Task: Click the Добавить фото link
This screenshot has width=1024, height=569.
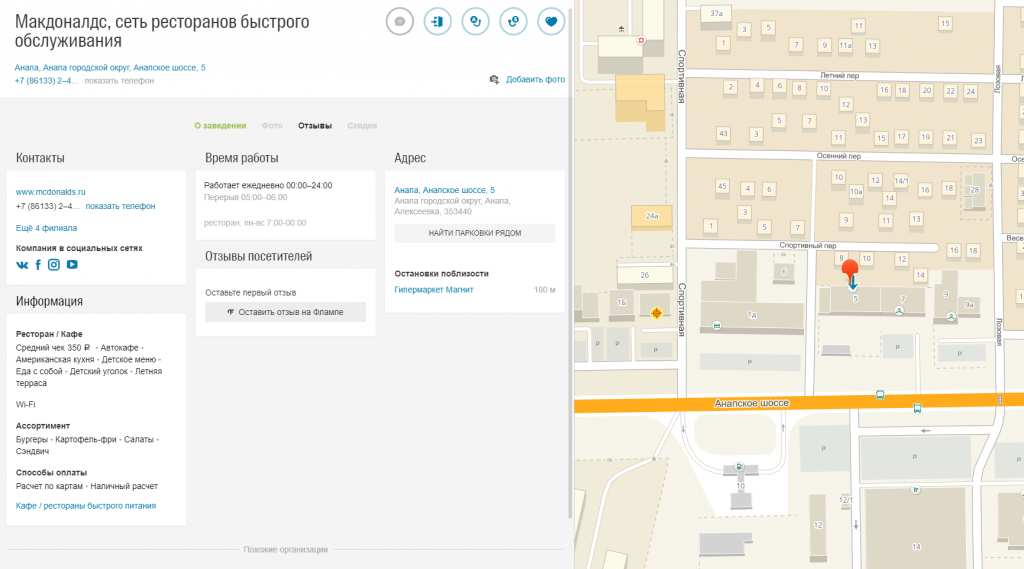Action: point(536,80)
